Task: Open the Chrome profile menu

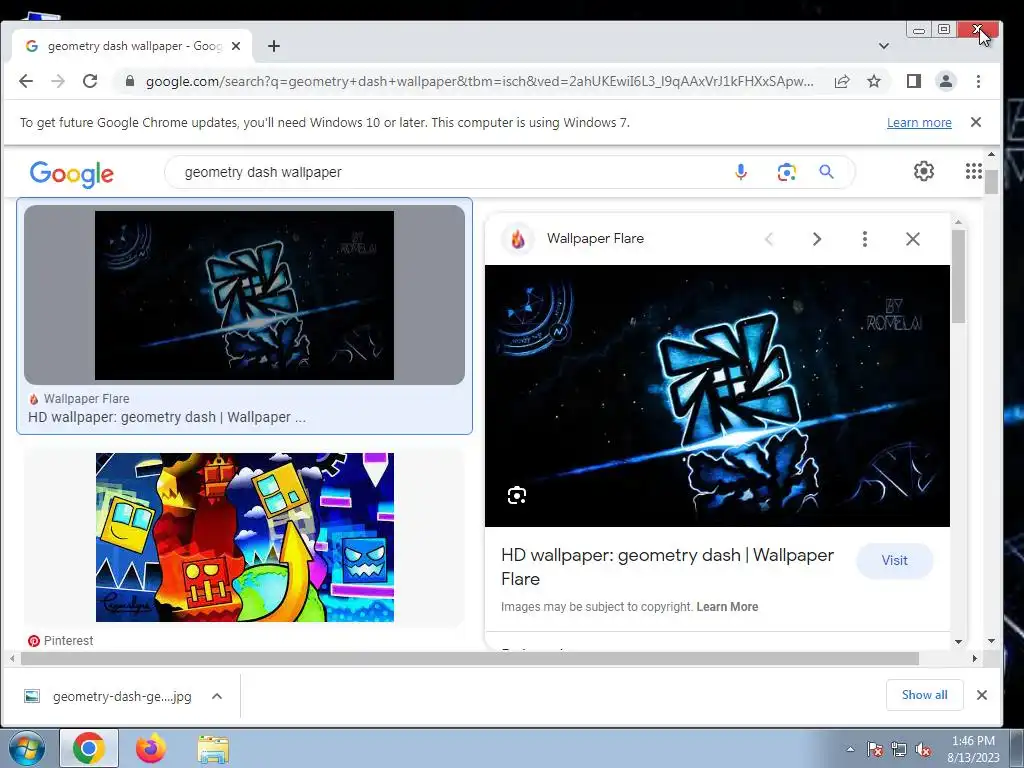Action: pyautogui.click(x=946, y=81)
